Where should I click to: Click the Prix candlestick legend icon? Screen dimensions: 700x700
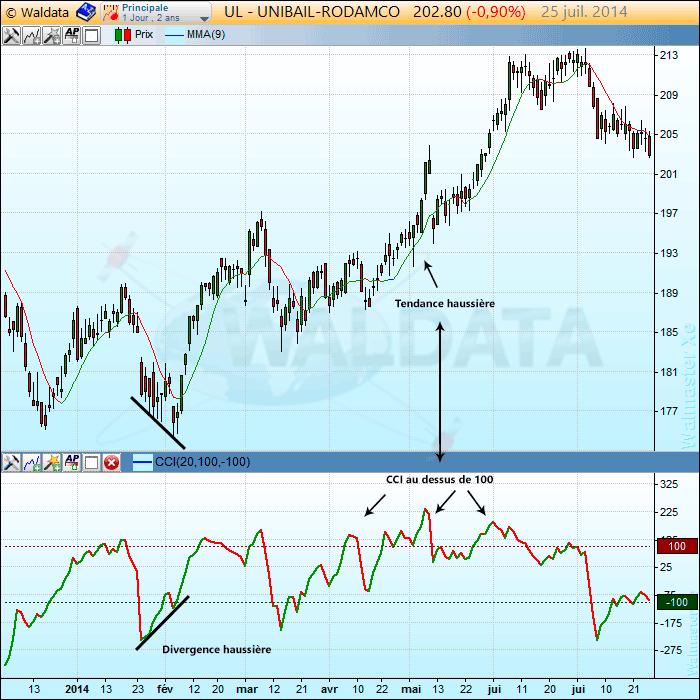tap(123, 35)
